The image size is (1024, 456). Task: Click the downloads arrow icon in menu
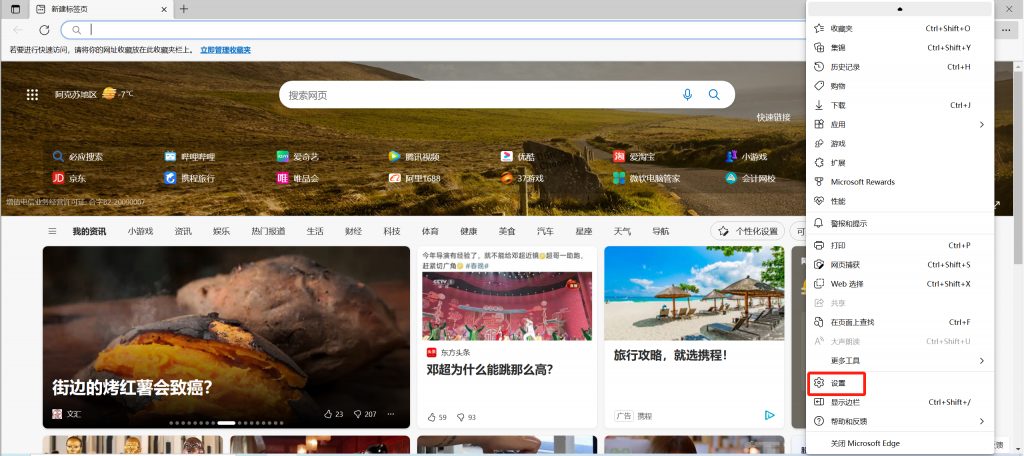[x=819, y=105]
